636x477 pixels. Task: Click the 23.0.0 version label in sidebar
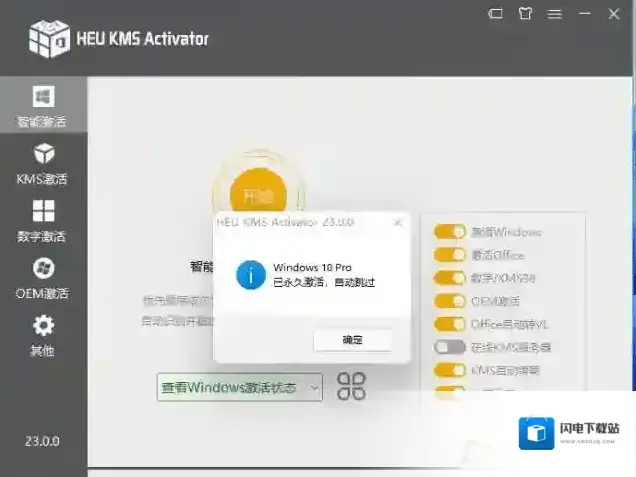[43, 441]
